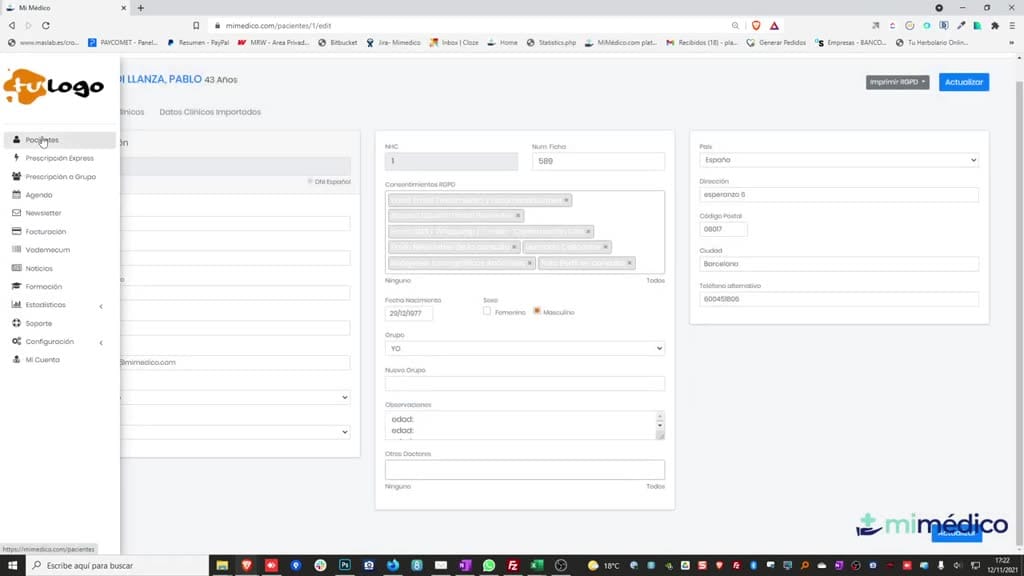Toggle the DNI Español checkbox

pyautogui.click(x=310, y=182)
